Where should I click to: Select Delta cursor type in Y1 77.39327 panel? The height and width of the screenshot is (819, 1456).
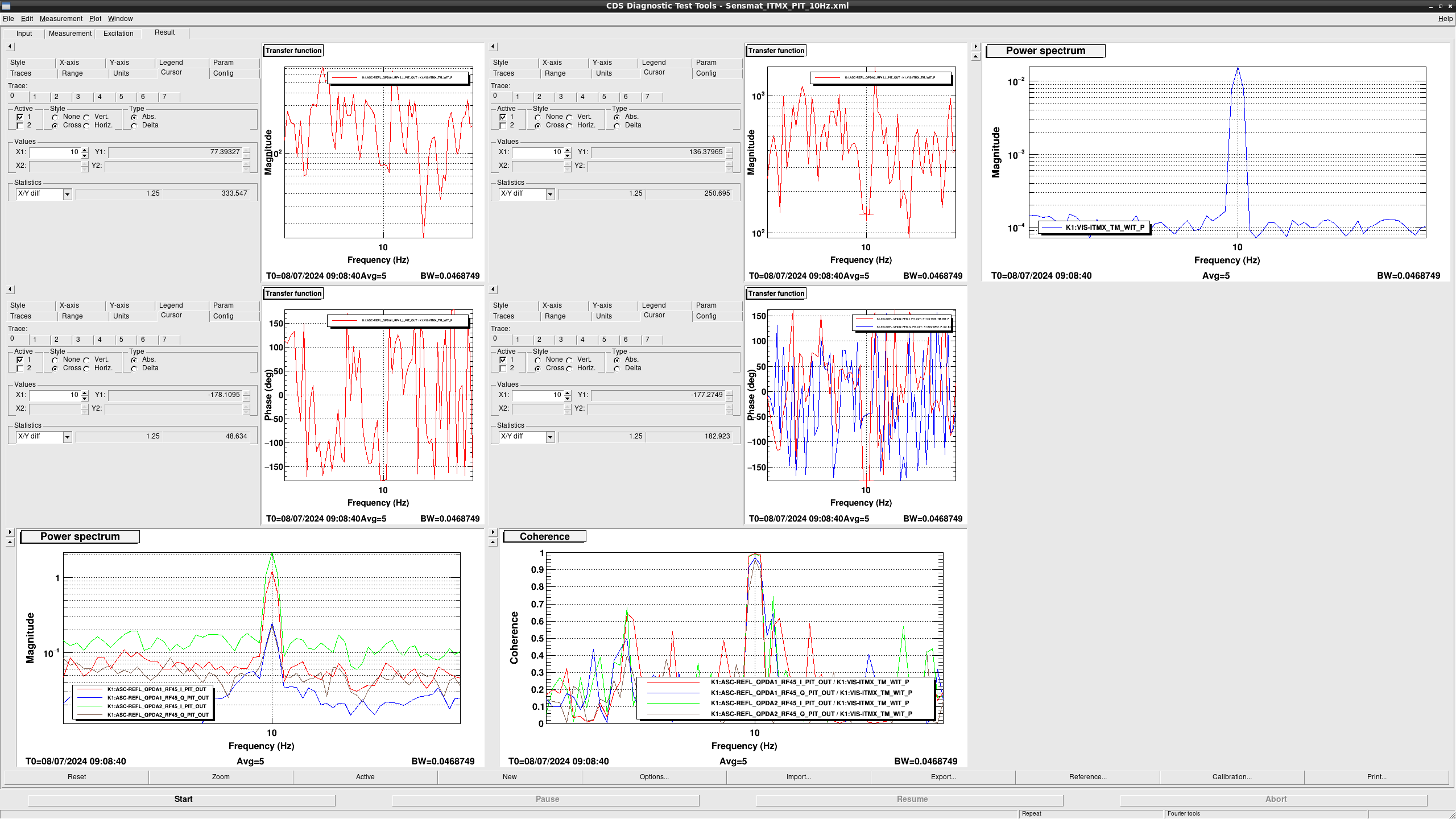[x=134, y=126]
